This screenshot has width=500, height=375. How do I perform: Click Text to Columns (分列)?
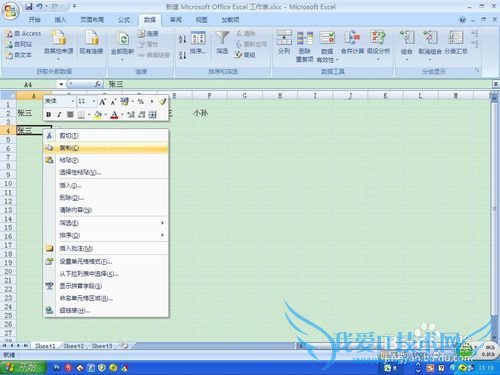284,42
